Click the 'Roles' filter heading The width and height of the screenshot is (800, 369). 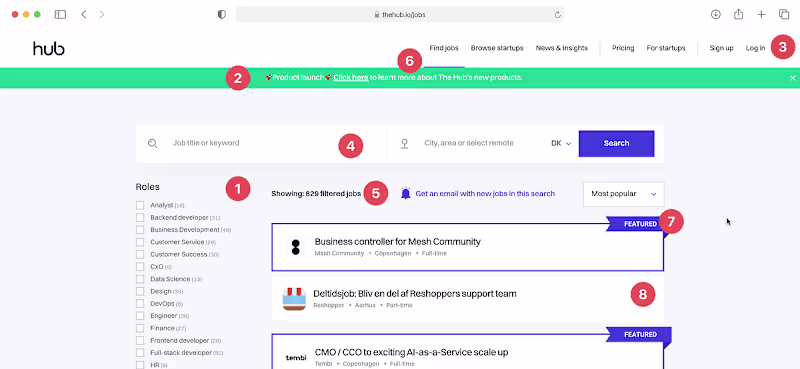147,187
